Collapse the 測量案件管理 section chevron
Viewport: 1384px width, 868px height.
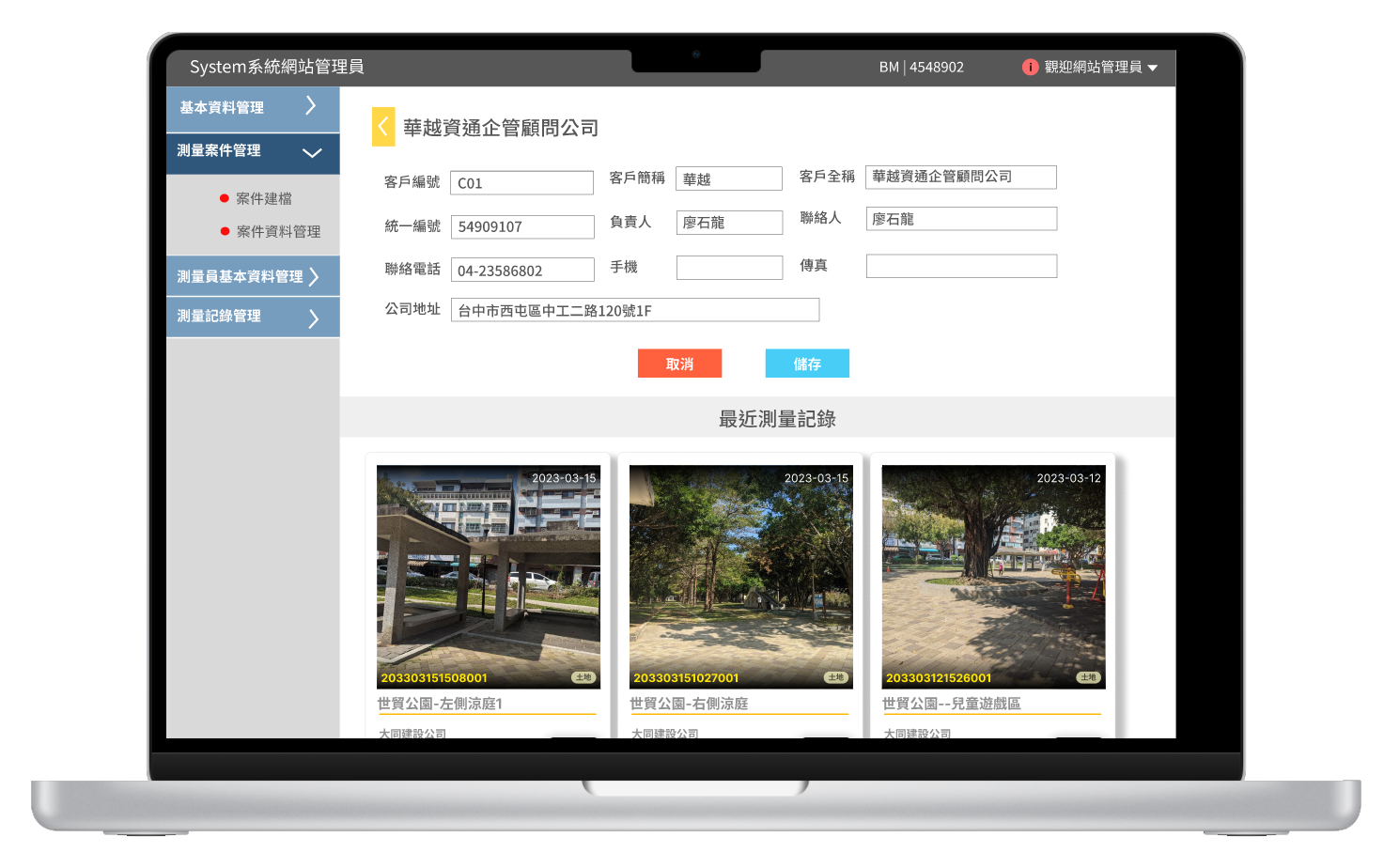[312, 152]
